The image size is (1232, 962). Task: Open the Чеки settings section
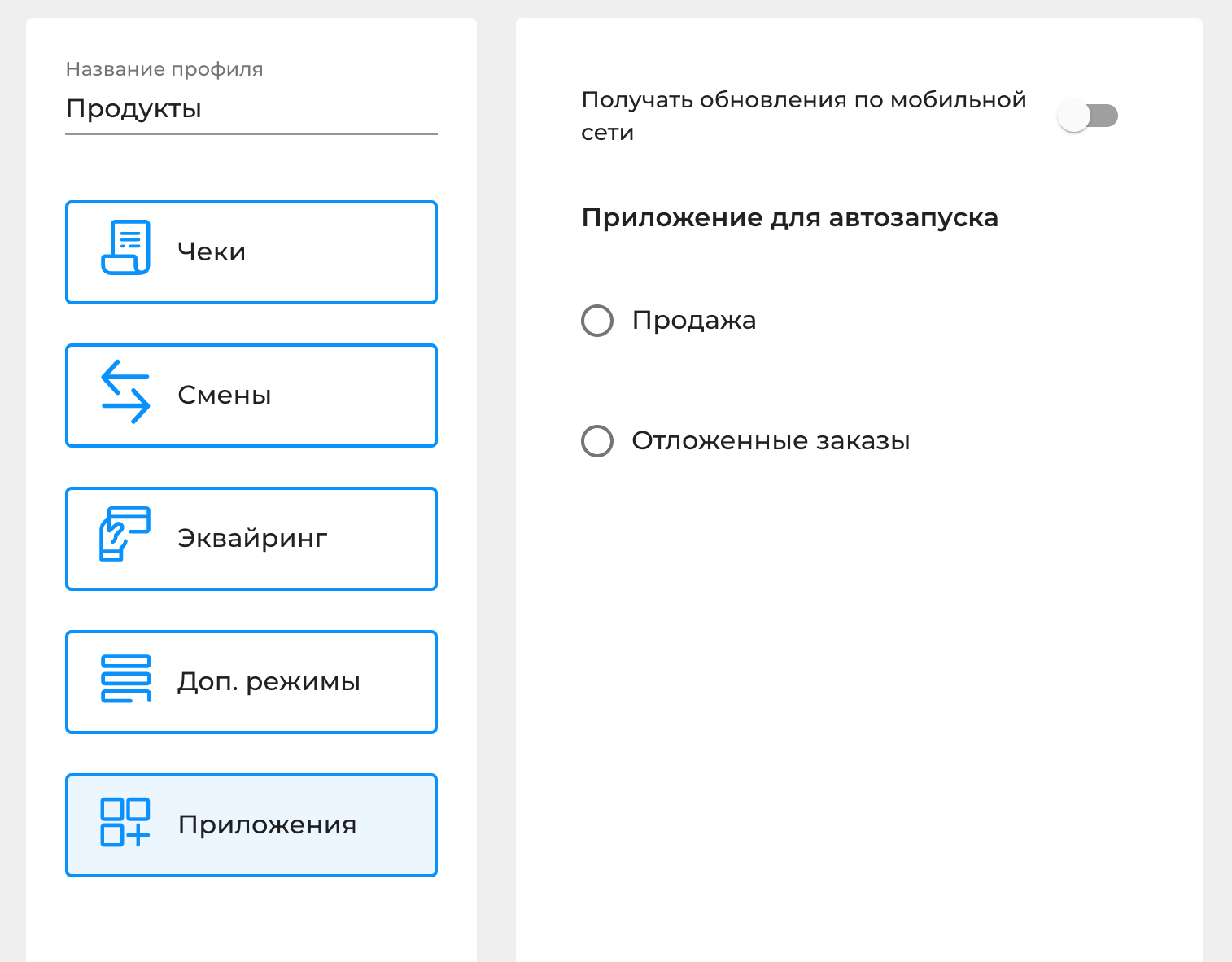(x=251, y=252)
